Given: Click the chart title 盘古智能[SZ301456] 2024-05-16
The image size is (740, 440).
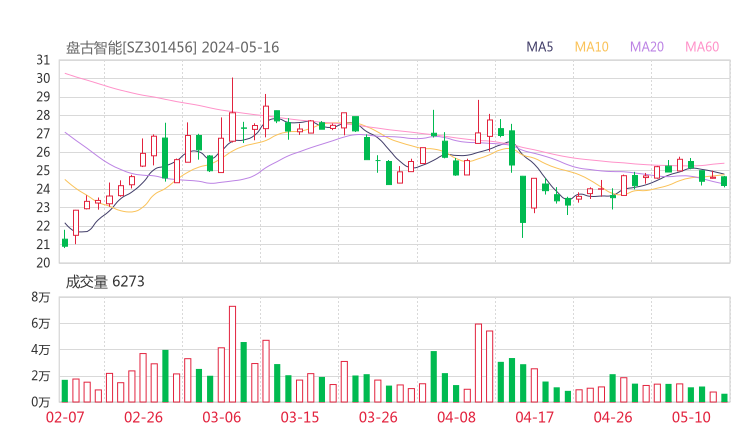Looking at the screenshot, I should (173, 48).
